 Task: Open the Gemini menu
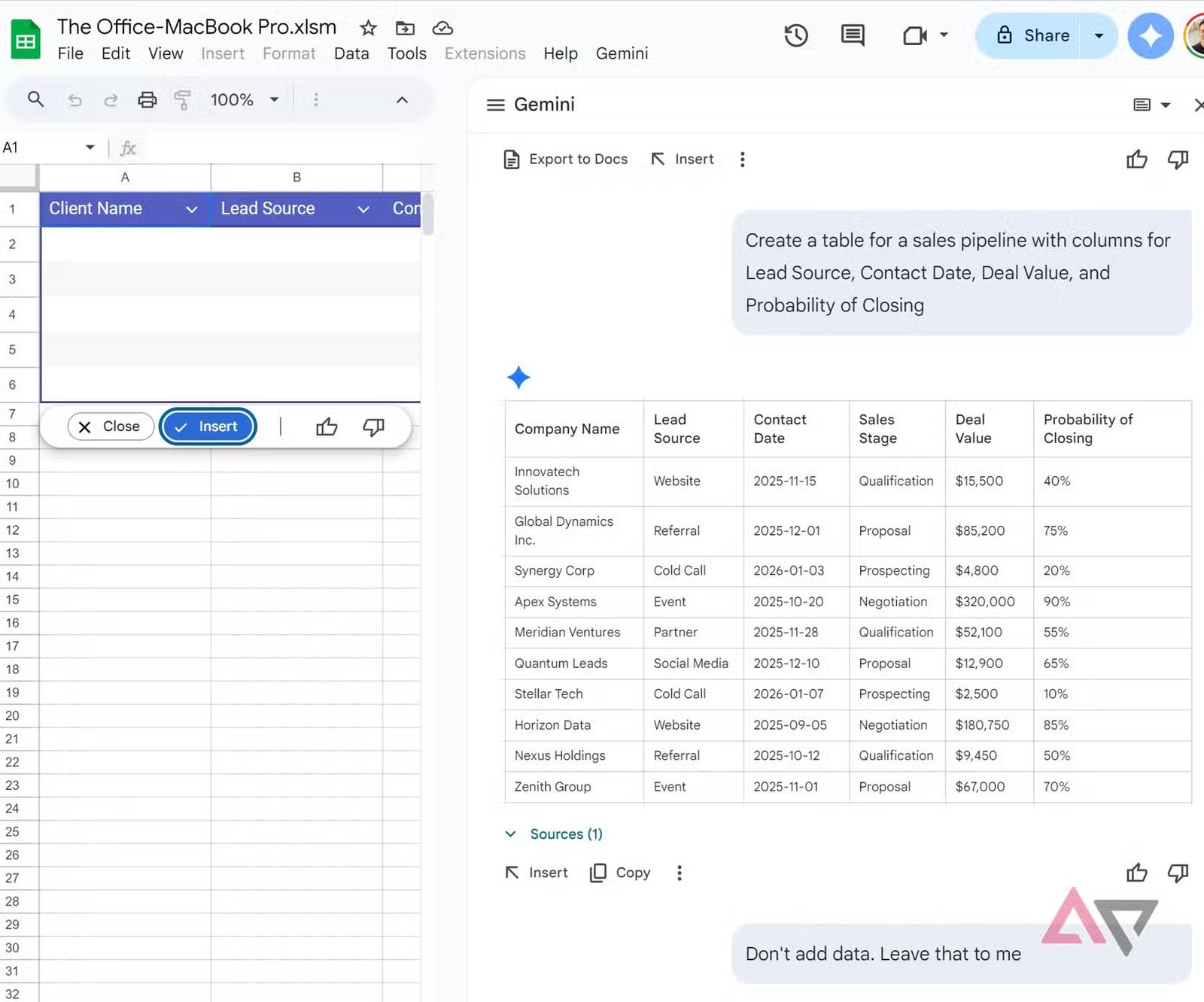(x=622, y=53)
